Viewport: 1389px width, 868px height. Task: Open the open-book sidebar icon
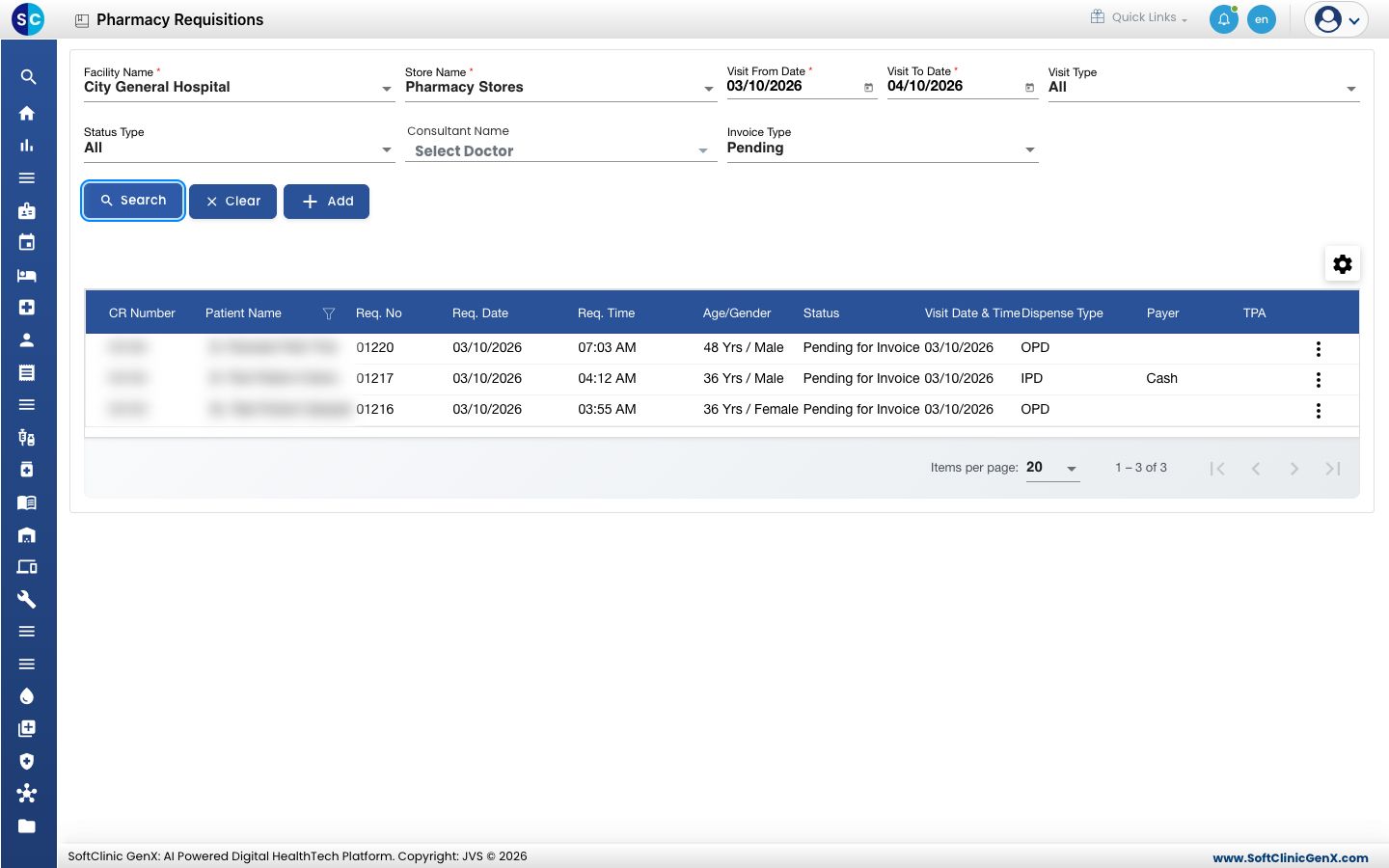point(27,502)
